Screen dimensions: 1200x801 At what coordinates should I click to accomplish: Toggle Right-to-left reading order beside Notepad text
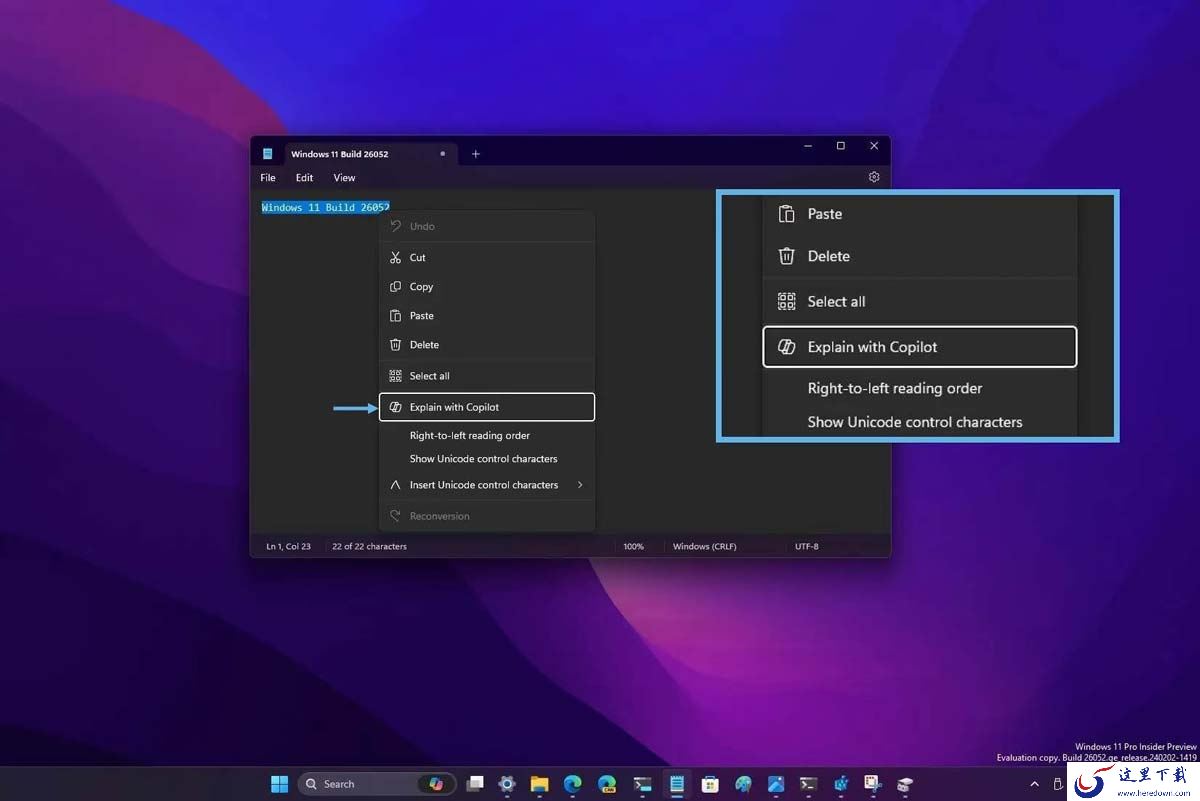487,436
